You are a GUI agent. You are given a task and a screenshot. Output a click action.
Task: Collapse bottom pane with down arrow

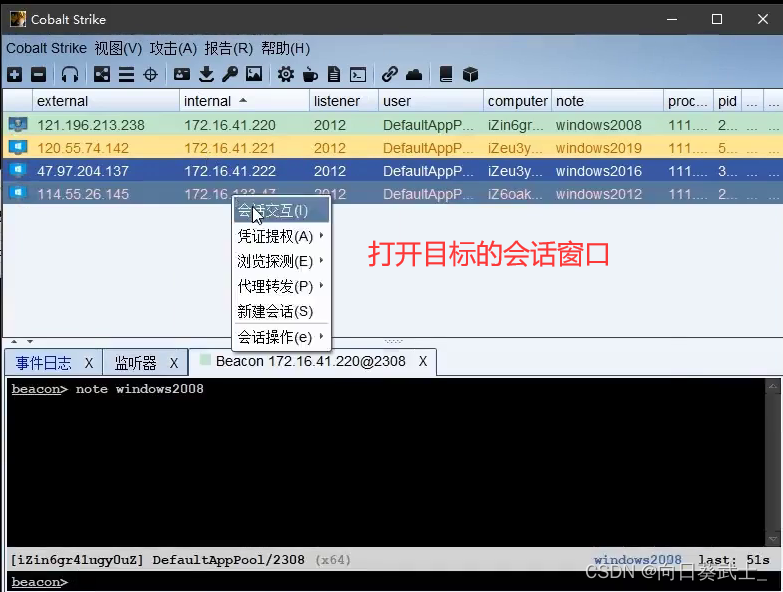(30, 341)
